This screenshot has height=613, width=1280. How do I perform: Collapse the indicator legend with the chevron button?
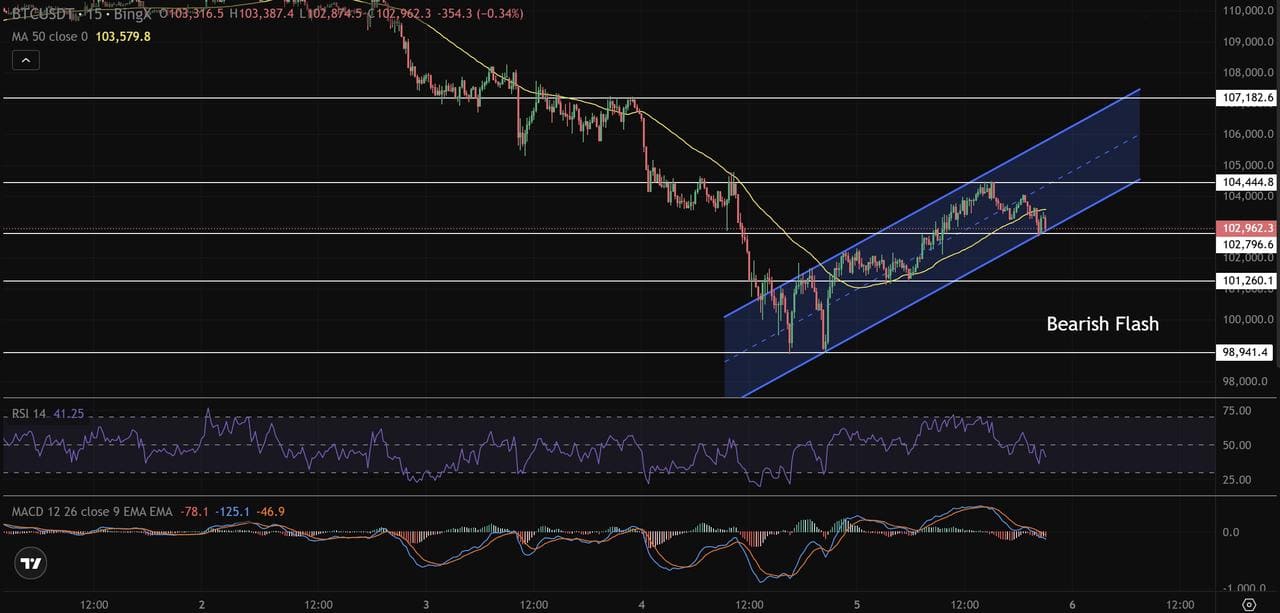click(26, 60)
